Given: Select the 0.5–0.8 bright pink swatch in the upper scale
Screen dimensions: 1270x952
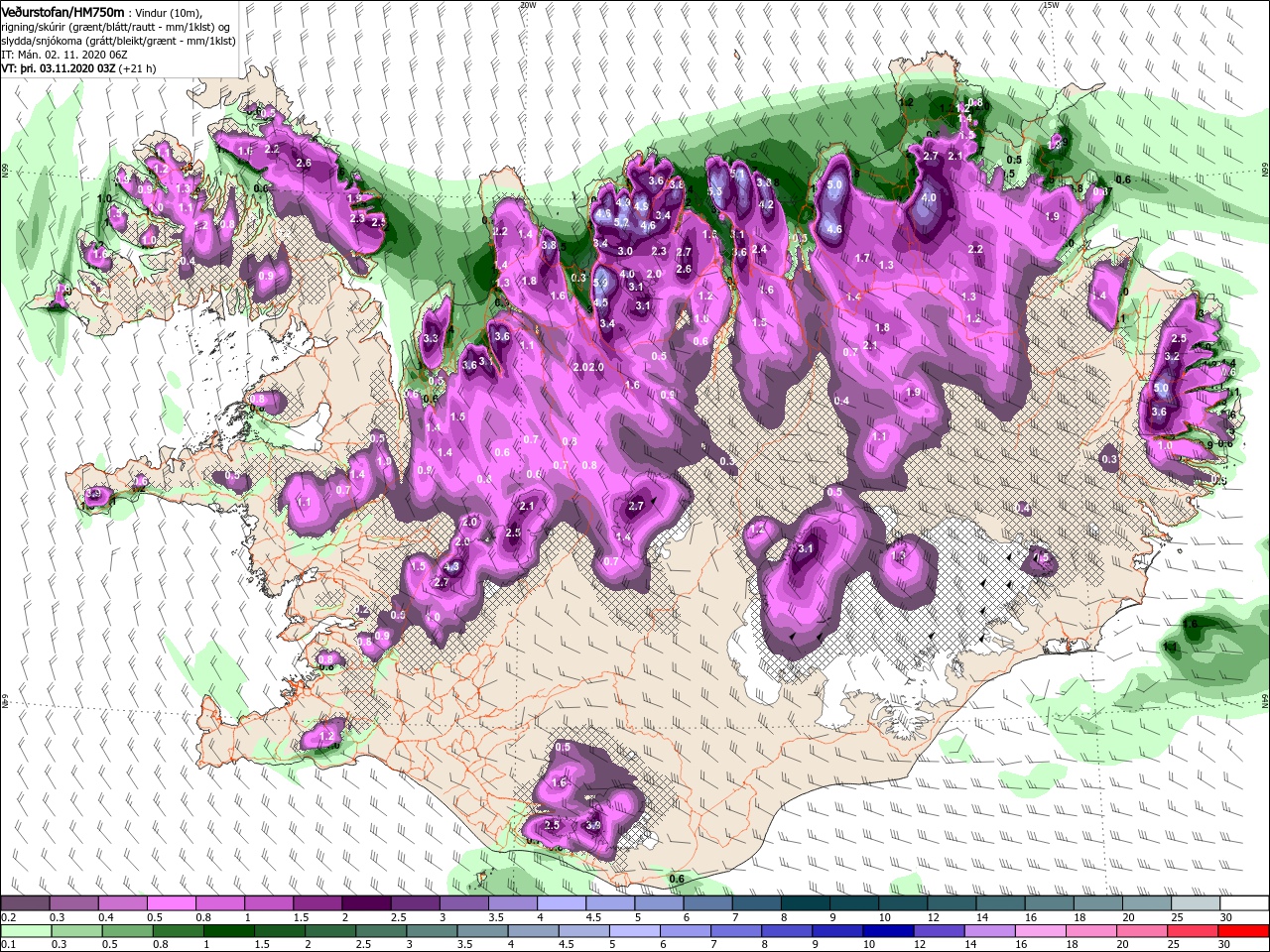Looking at the screenshot, I should (171, 903).
